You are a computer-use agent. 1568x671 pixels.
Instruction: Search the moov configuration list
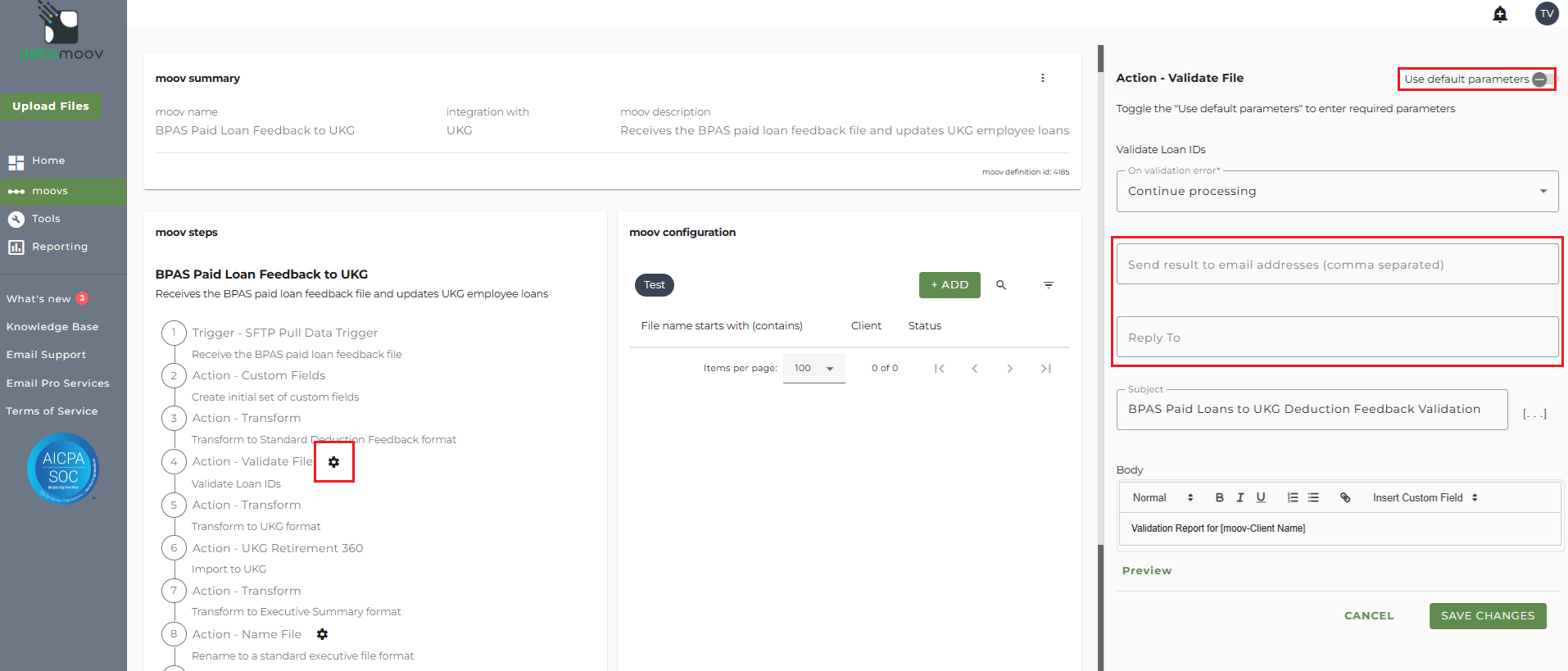[x=1001, y=285]
